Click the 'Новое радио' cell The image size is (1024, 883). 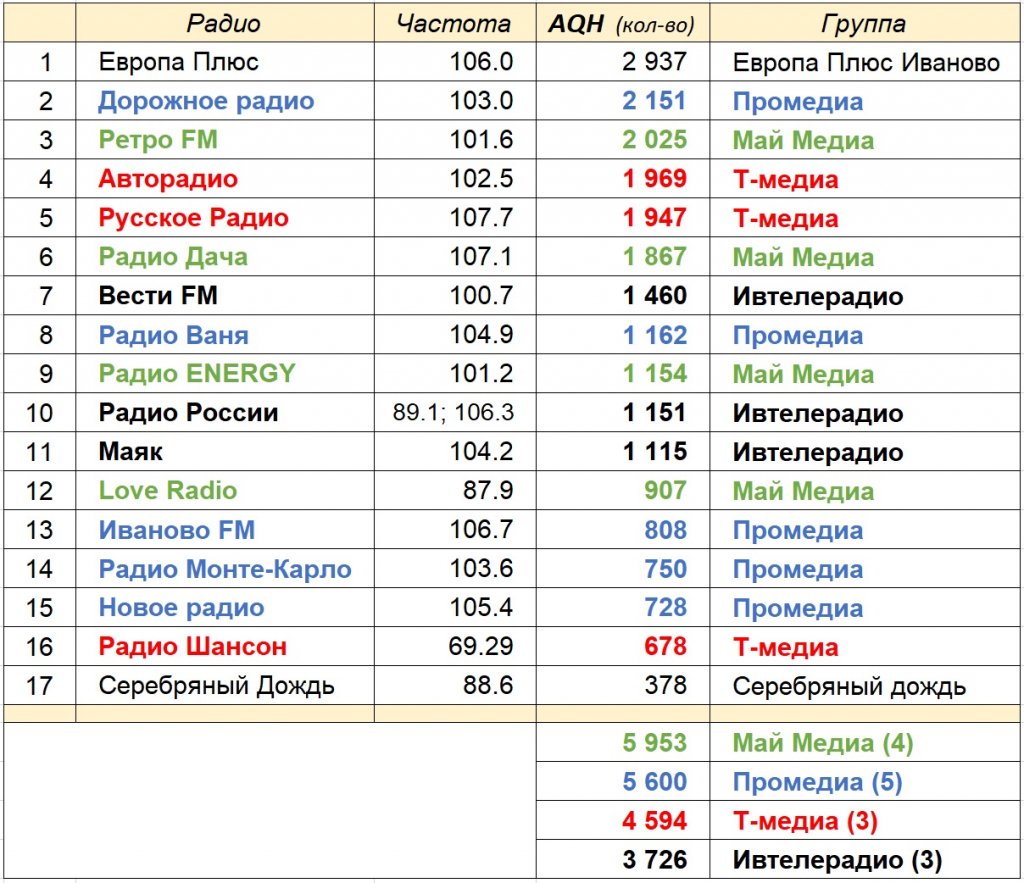pyautogui.click(x=225, y=608)
